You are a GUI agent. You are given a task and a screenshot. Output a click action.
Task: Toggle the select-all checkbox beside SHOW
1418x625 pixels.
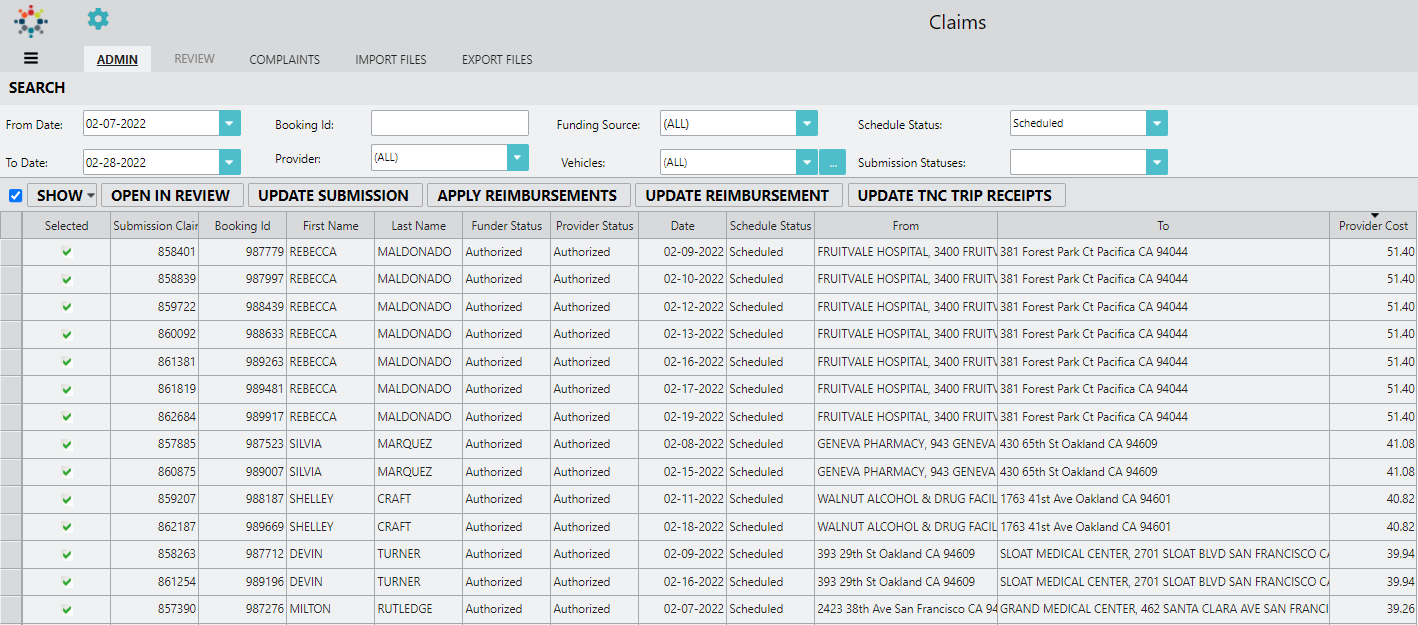15,196
